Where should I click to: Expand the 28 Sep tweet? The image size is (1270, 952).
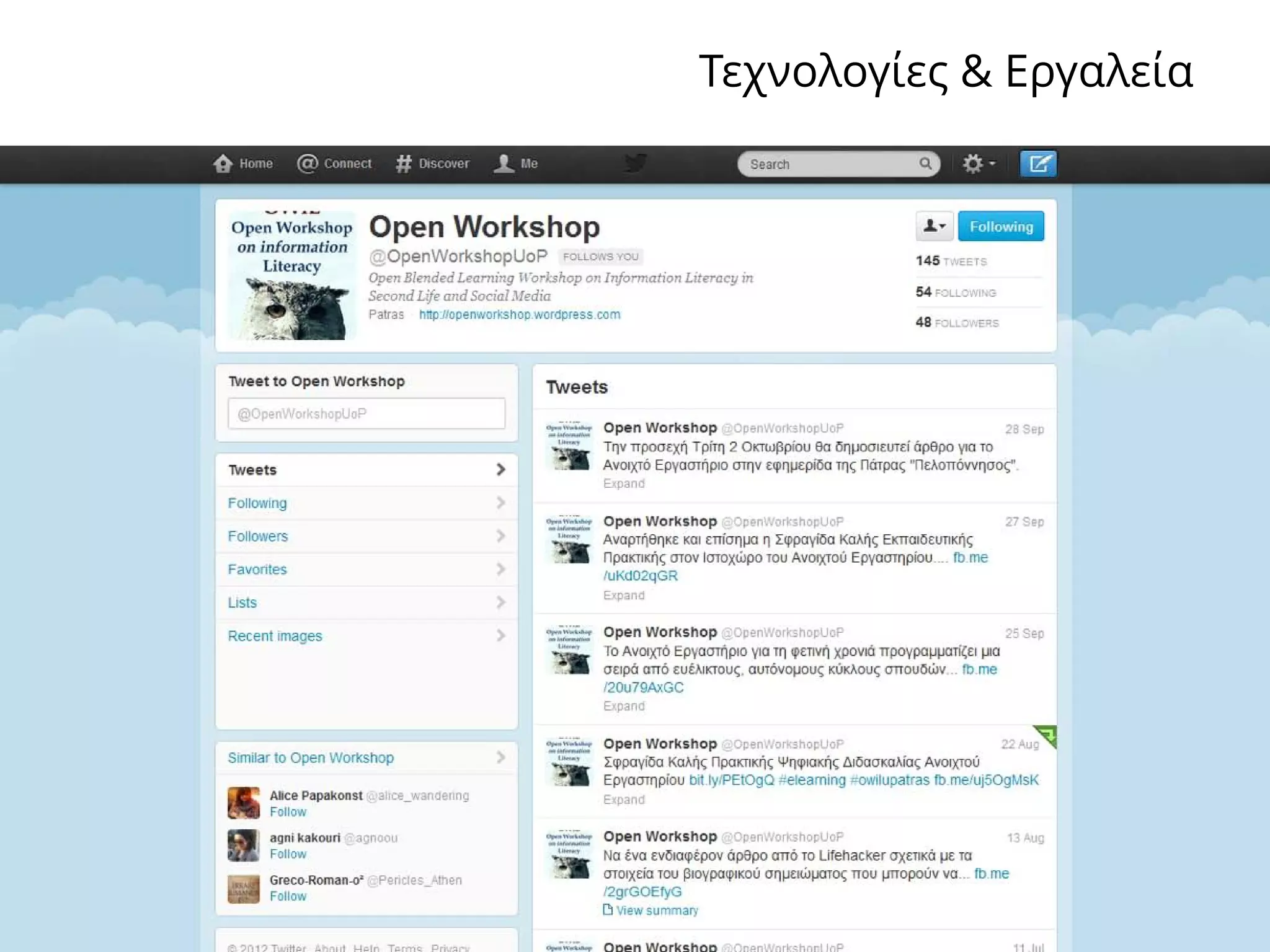624,483
